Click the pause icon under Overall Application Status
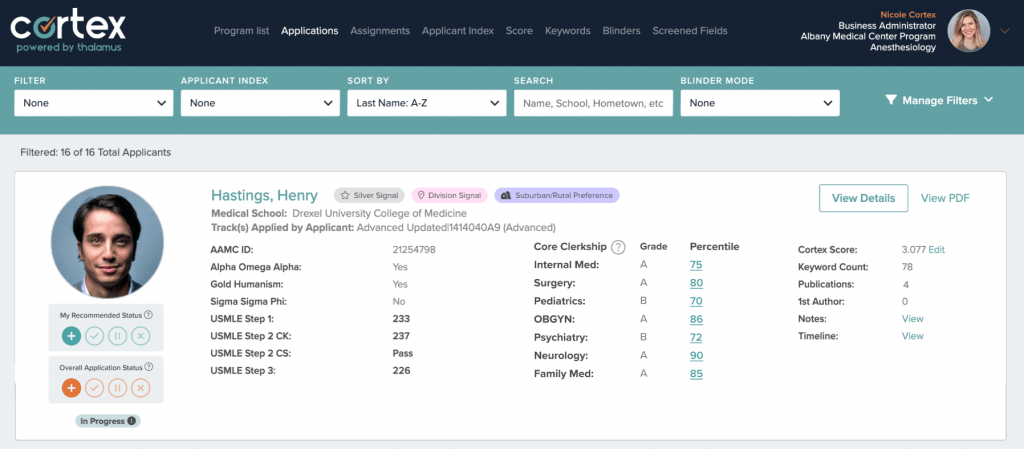 (118, 388)
